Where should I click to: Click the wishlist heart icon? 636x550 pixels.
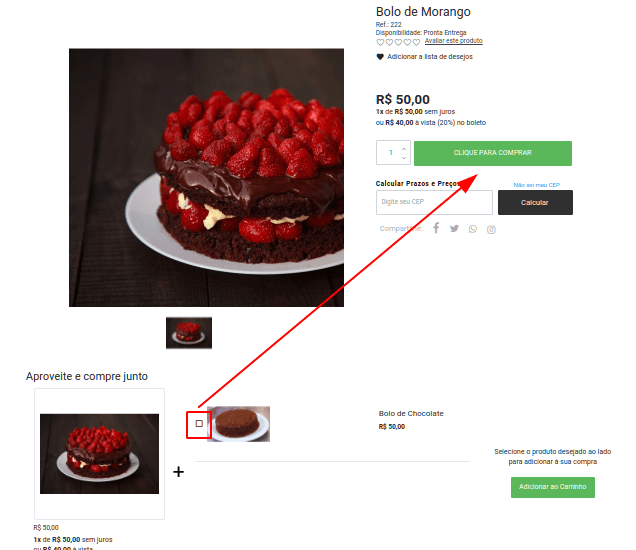click(x=380, y=57)
